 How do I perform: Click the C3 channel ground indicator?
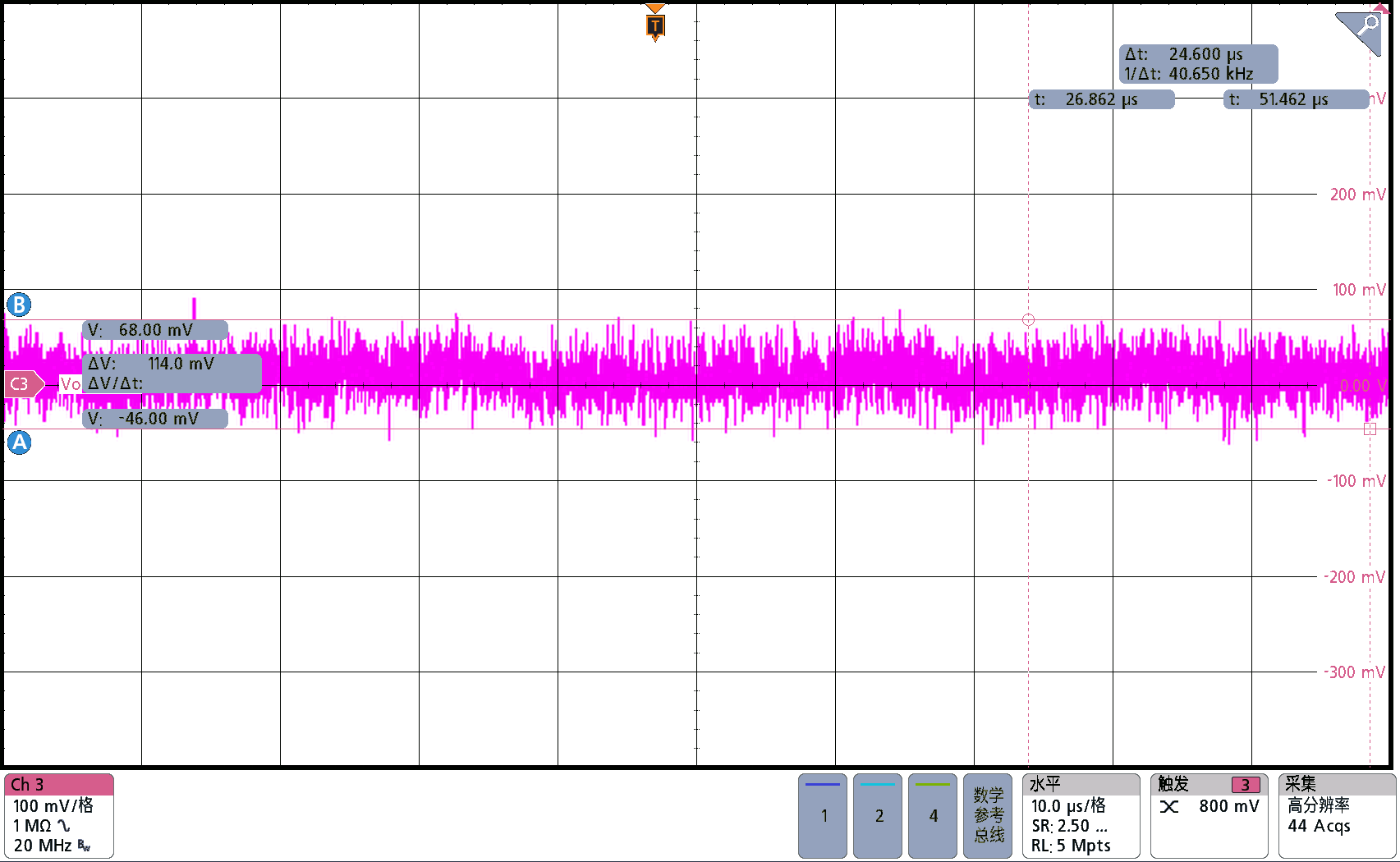(x=24, y=384)
